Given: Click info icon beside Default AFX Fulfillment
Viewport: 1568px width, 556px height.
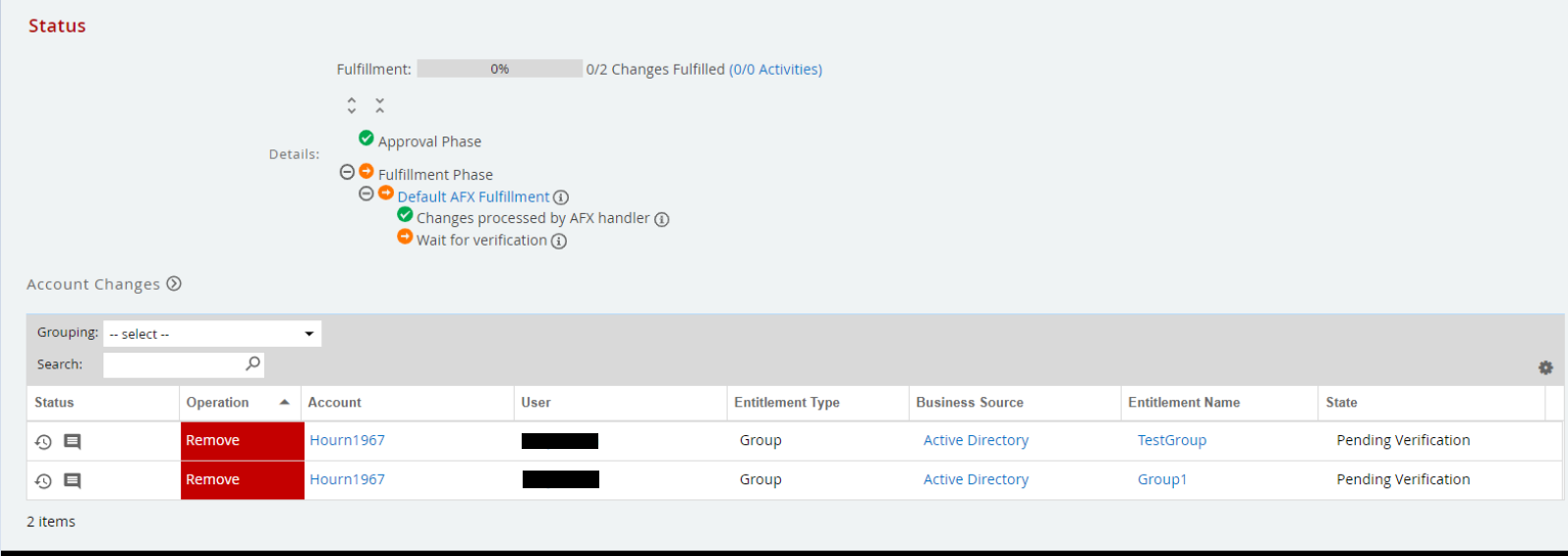Looking at the screenshot, I should coord(561,197).
